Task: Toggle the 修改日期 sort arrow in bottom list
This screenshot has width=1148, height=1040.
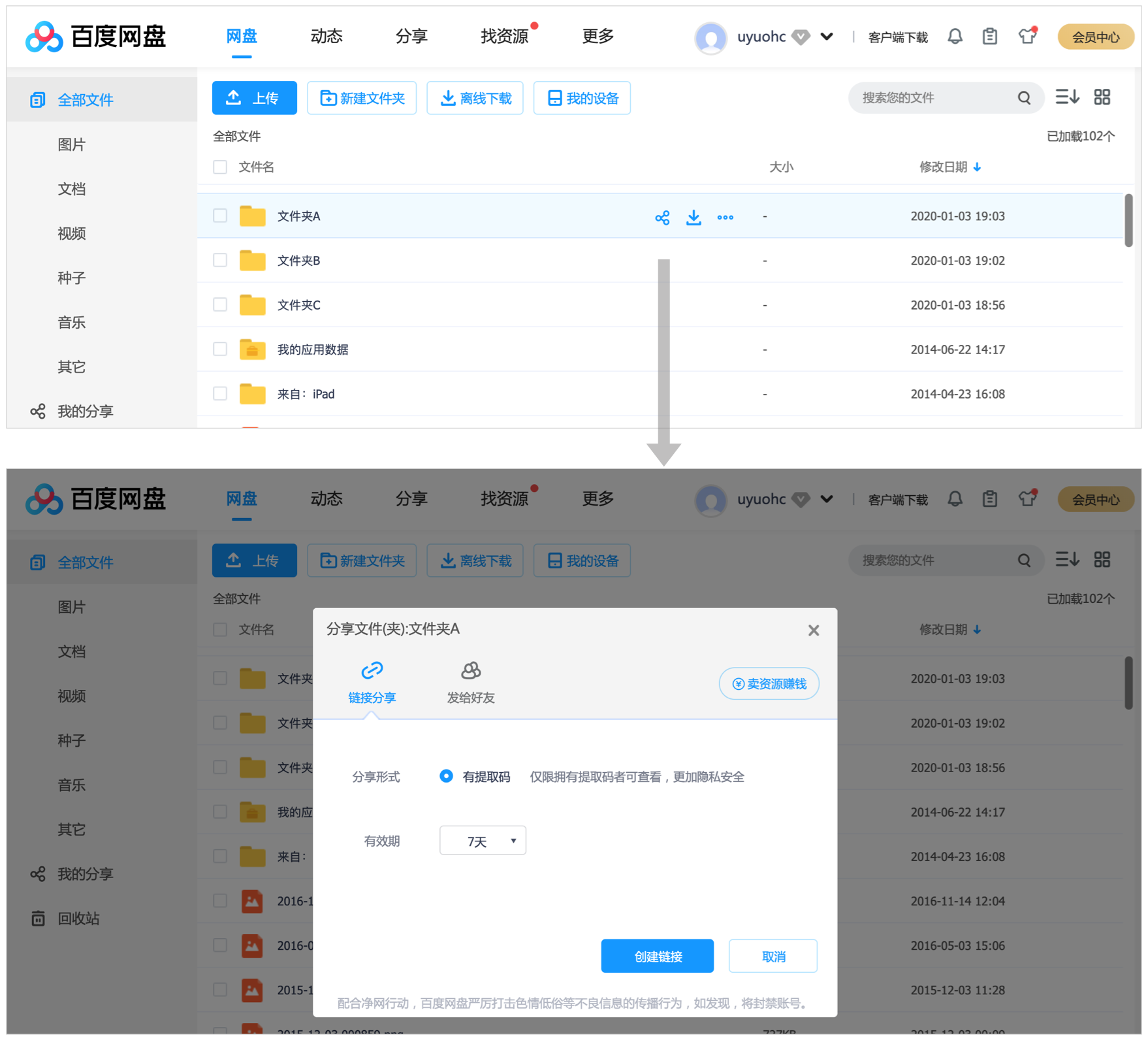Action: point(977,630)
